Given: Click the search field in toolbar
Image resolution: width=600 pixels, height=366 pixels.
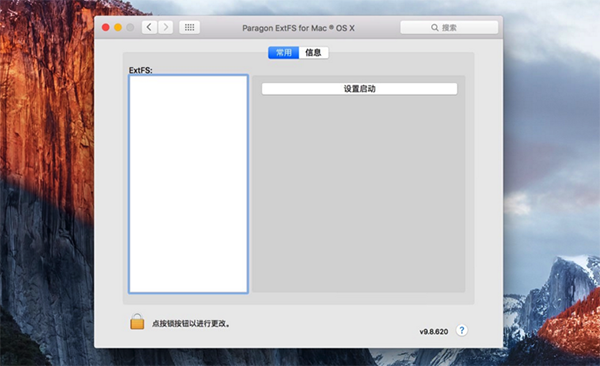Looking at the screenshot, I should click(449, 28).
